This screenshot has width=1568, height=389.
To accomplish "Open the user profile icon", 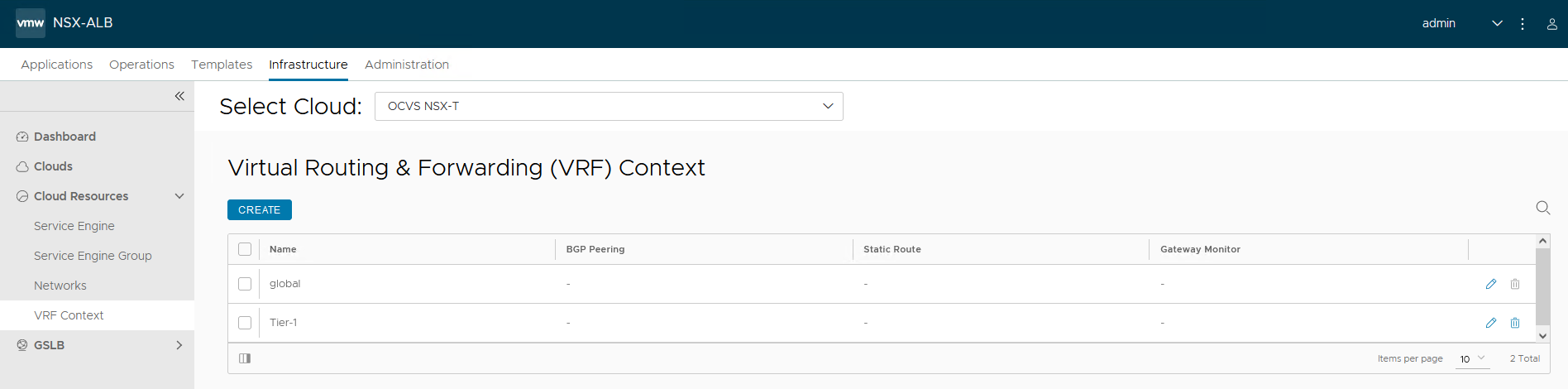I will click(x=1552, y=24).
